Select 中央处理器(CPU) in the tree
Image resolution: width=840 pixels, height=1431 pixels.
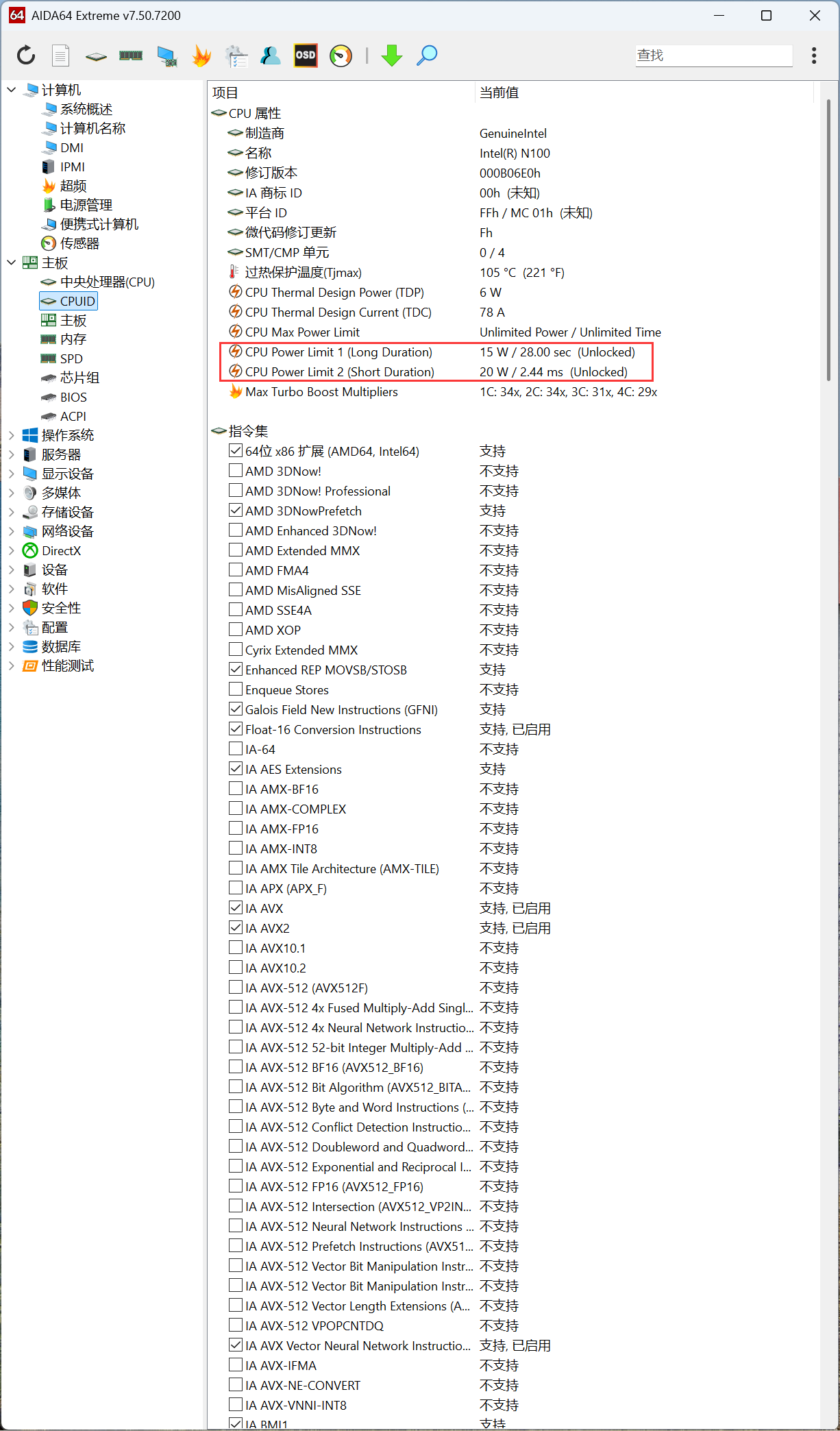point(107,282)
